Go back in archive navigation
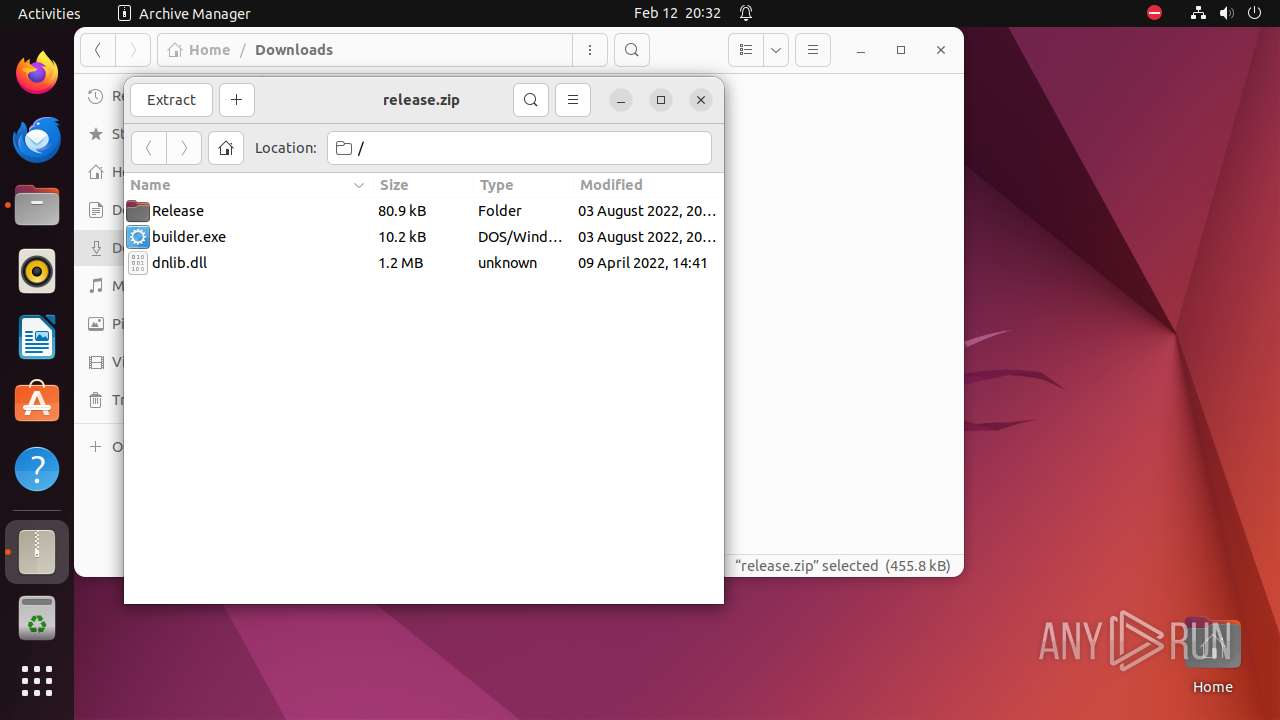The image size is (1280, 720). (149, 148)
